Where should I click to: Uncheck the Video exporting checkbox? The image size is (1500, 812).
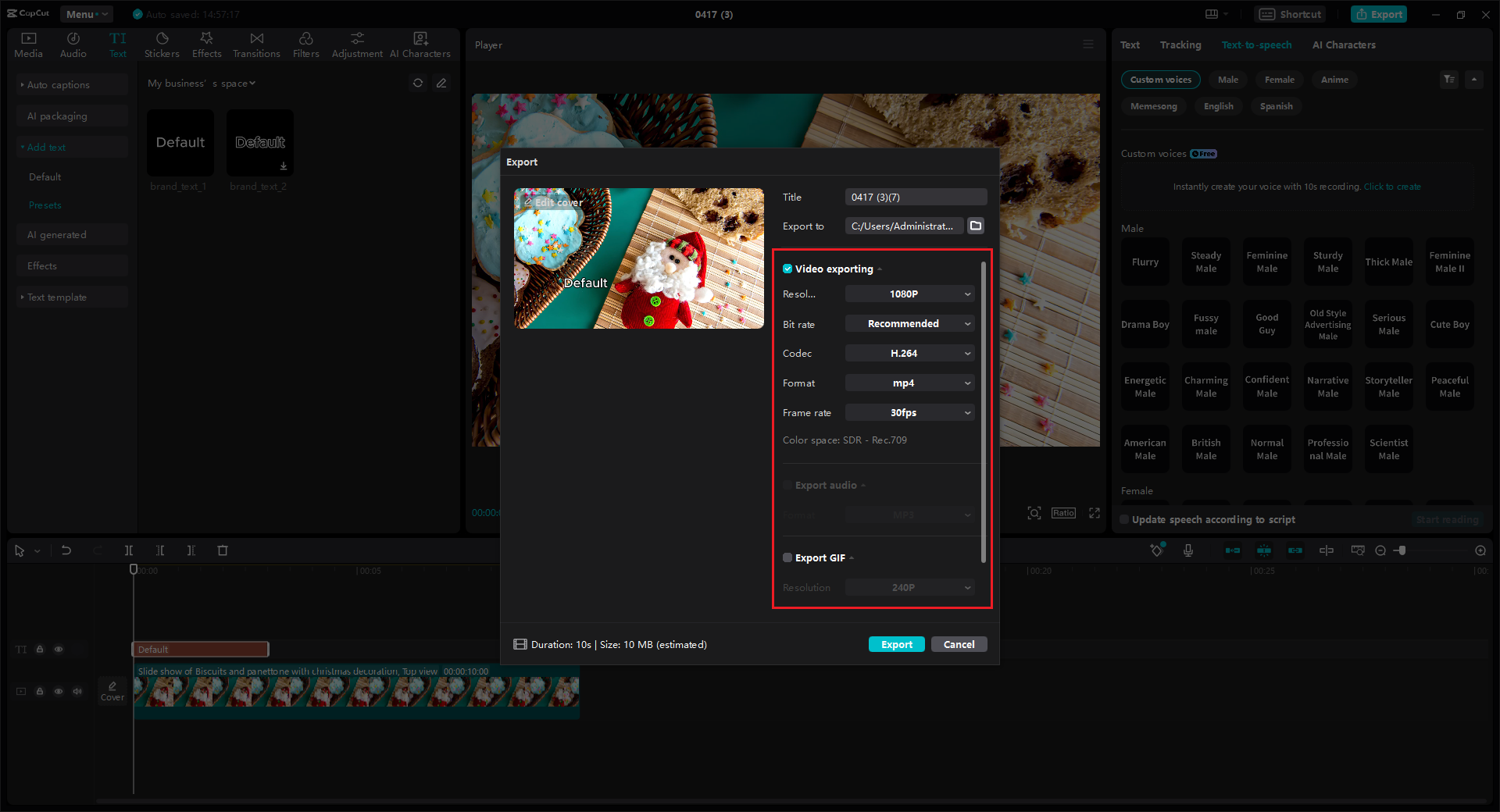pyautogui.click(x=787, y=269)
